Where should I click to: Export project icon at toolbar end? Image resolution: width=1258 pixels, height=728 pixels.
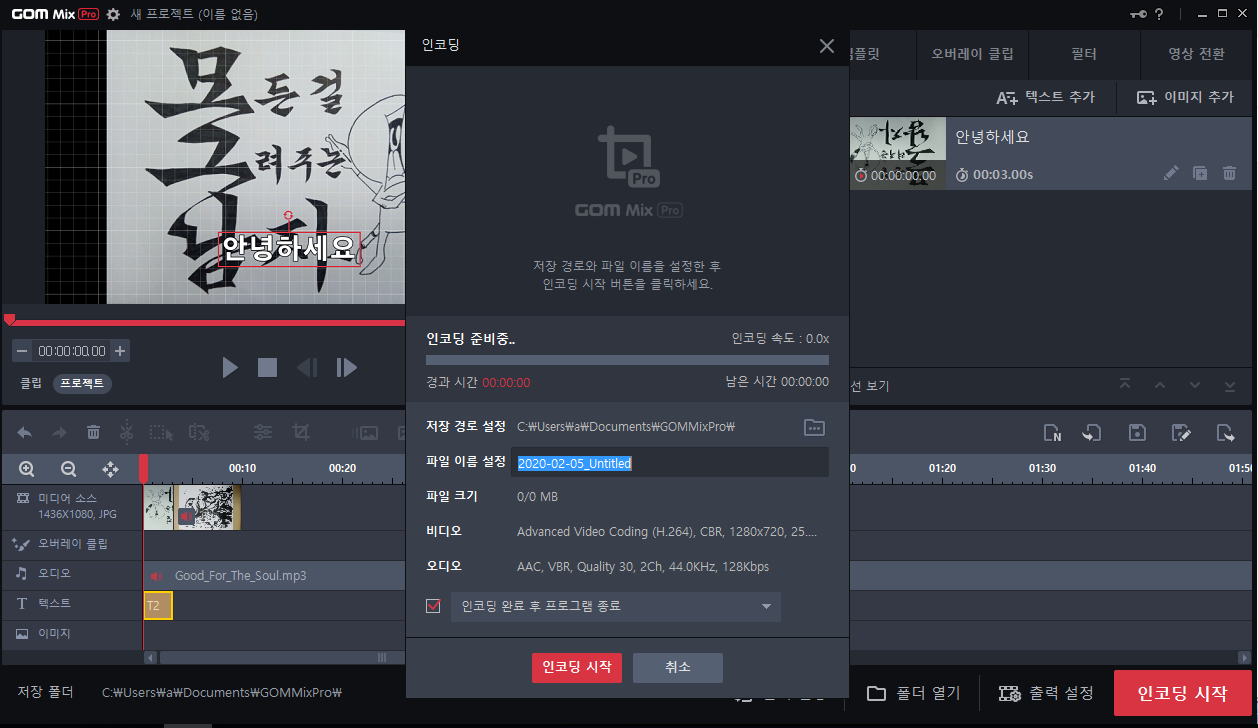1225,433
